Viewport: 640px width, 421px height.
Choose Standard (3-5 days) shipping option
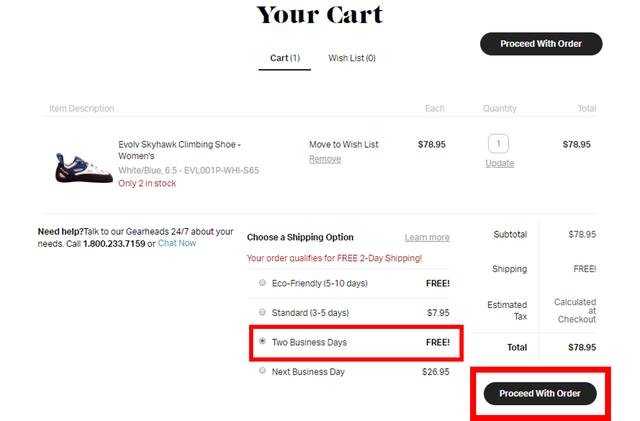click(262, 313)
